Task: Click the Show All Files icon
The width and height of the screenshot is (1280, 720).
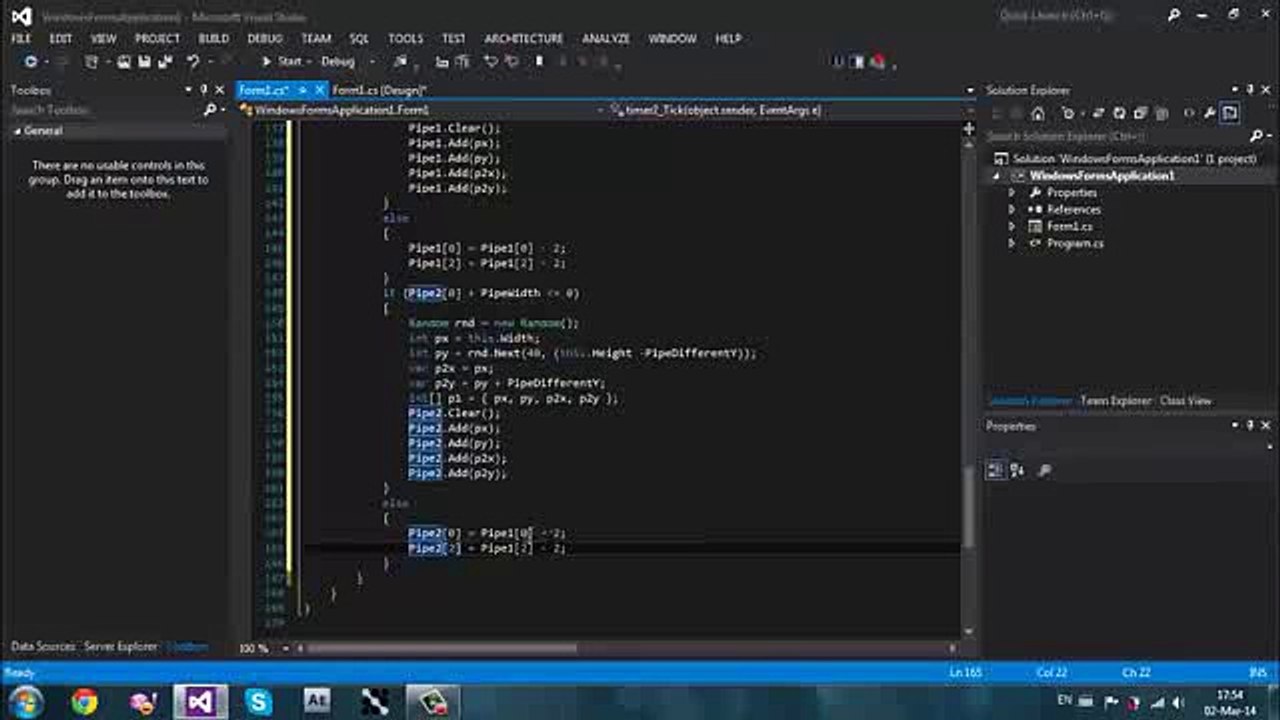Action: click(x=1162, y=113)
